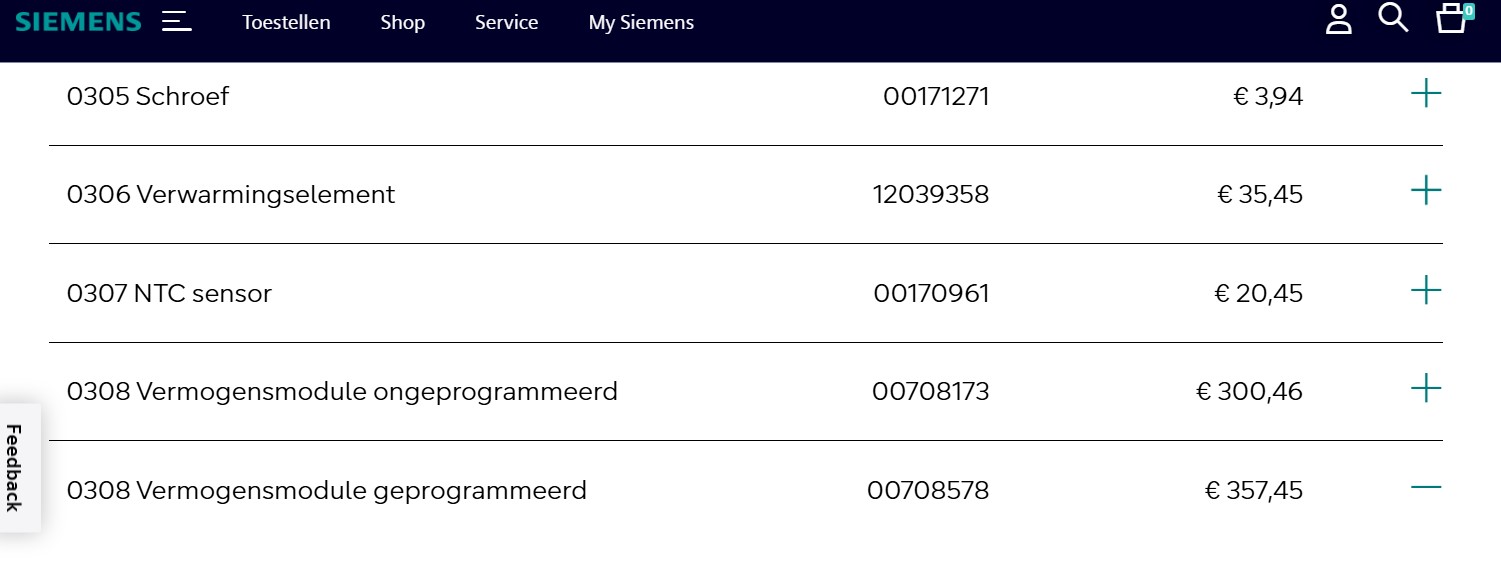This screenshot has height=584, width=1501.
Task: Go to Siemens logo homepage
Action: click(x=78, y=21)
